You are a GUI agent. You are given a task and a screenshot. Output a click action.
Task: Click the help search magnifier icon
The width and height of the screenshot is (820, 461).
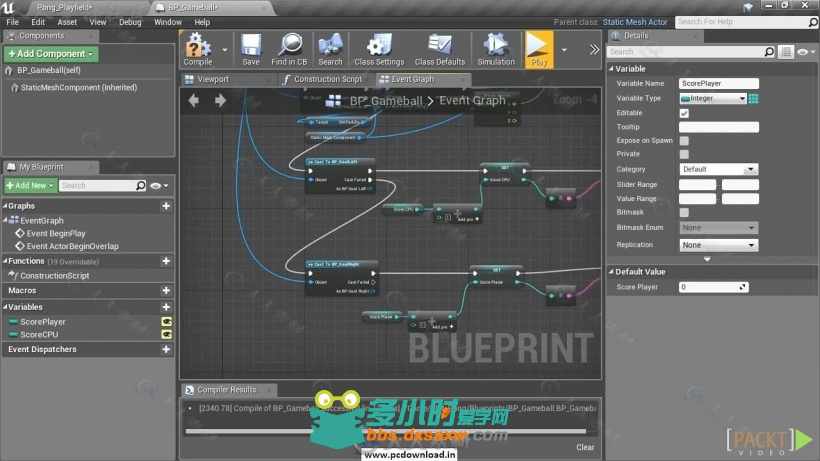[813, 22]
